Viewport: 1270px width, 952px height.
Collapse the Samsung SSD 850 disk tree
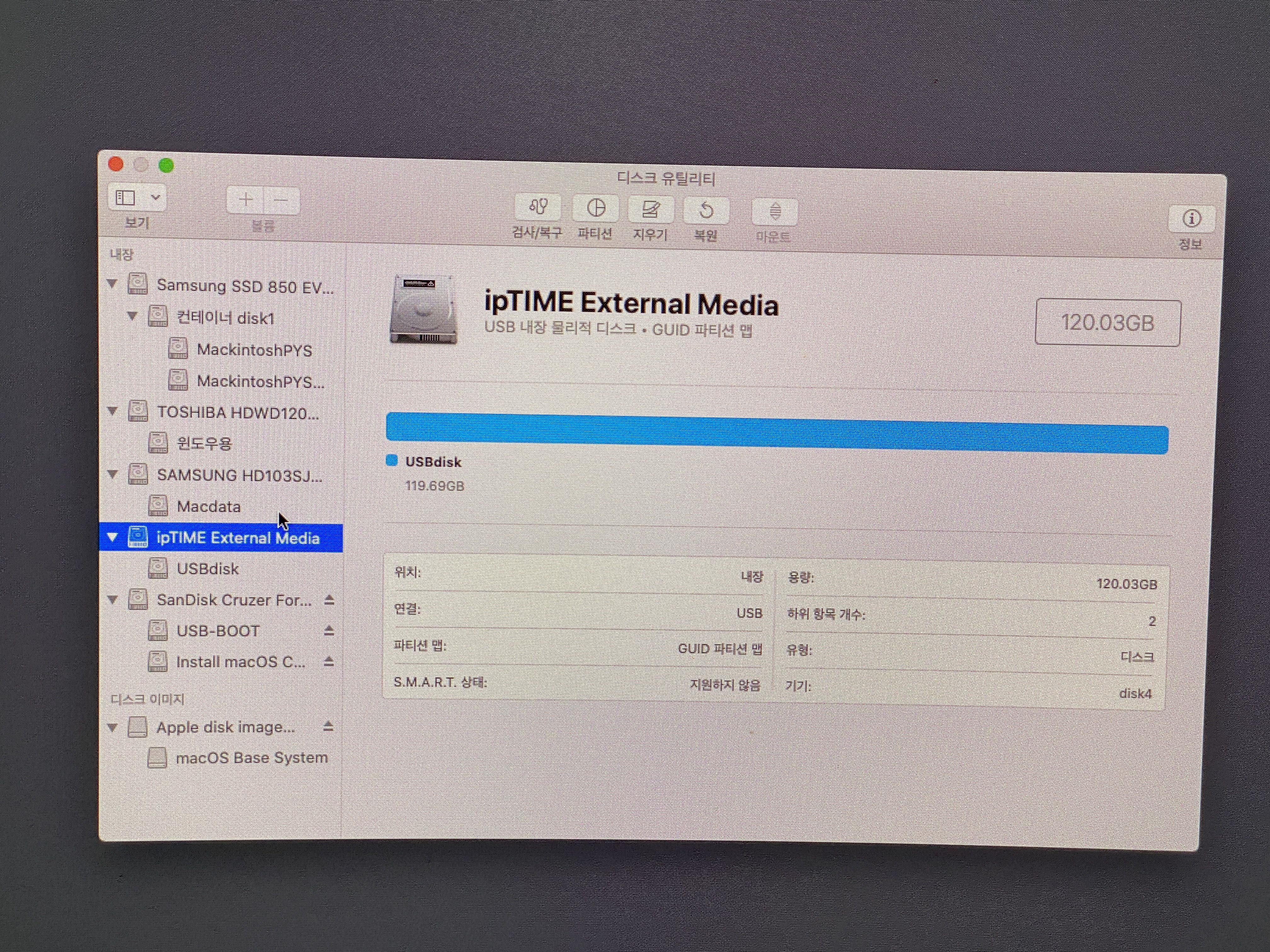click(x=112, y=283)
